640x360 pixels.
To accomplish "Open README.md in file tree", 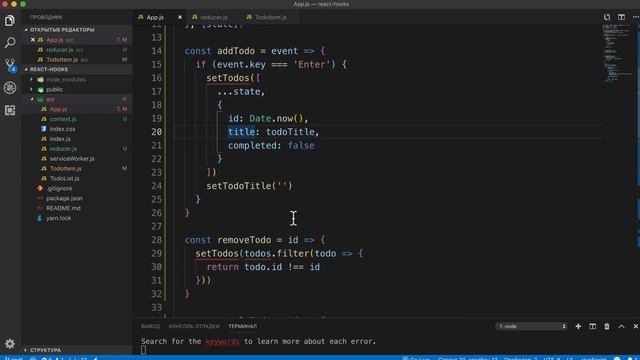I will [x=77, y=208].
